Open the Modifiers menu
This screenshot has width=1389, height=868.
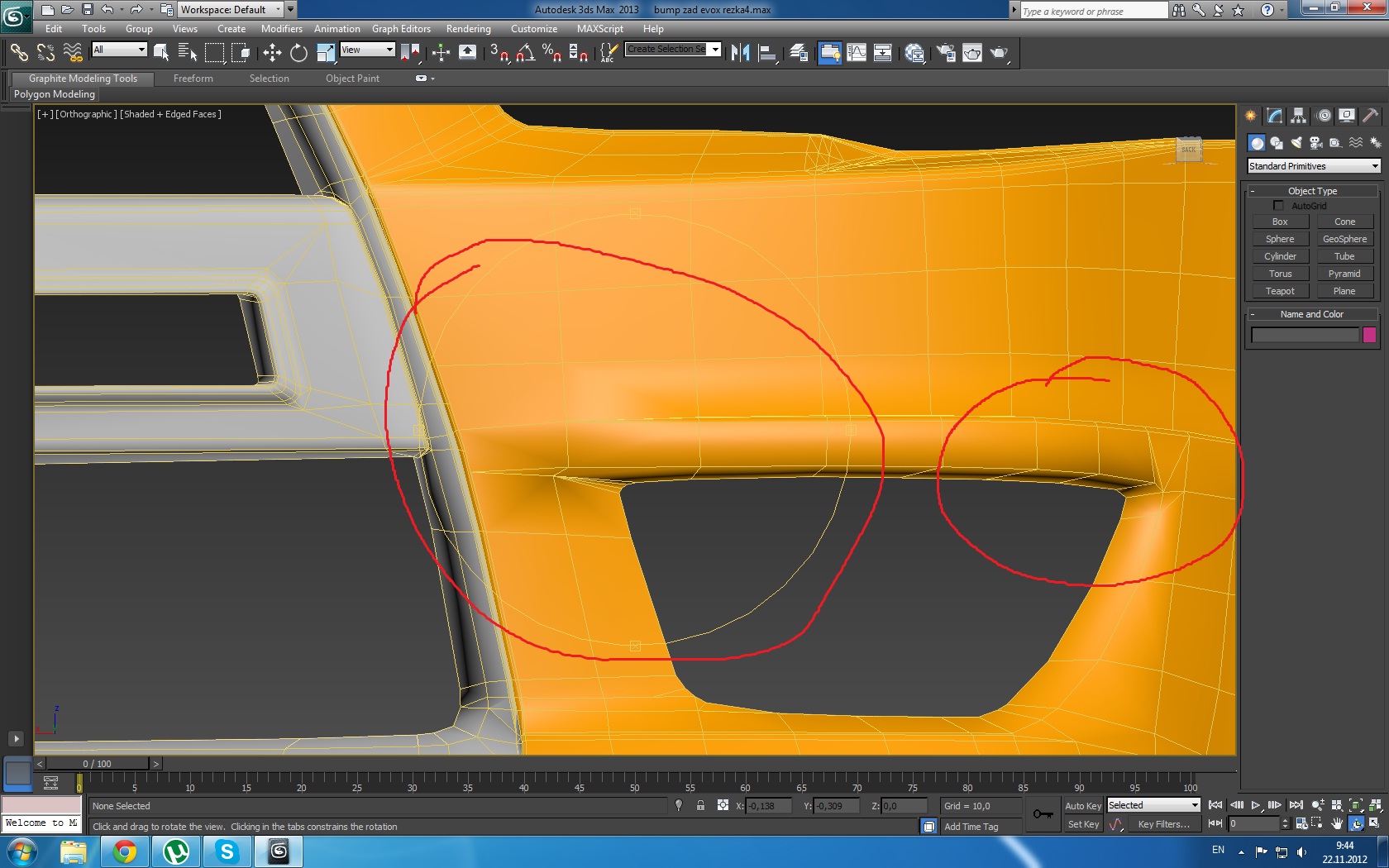(281, 29)
